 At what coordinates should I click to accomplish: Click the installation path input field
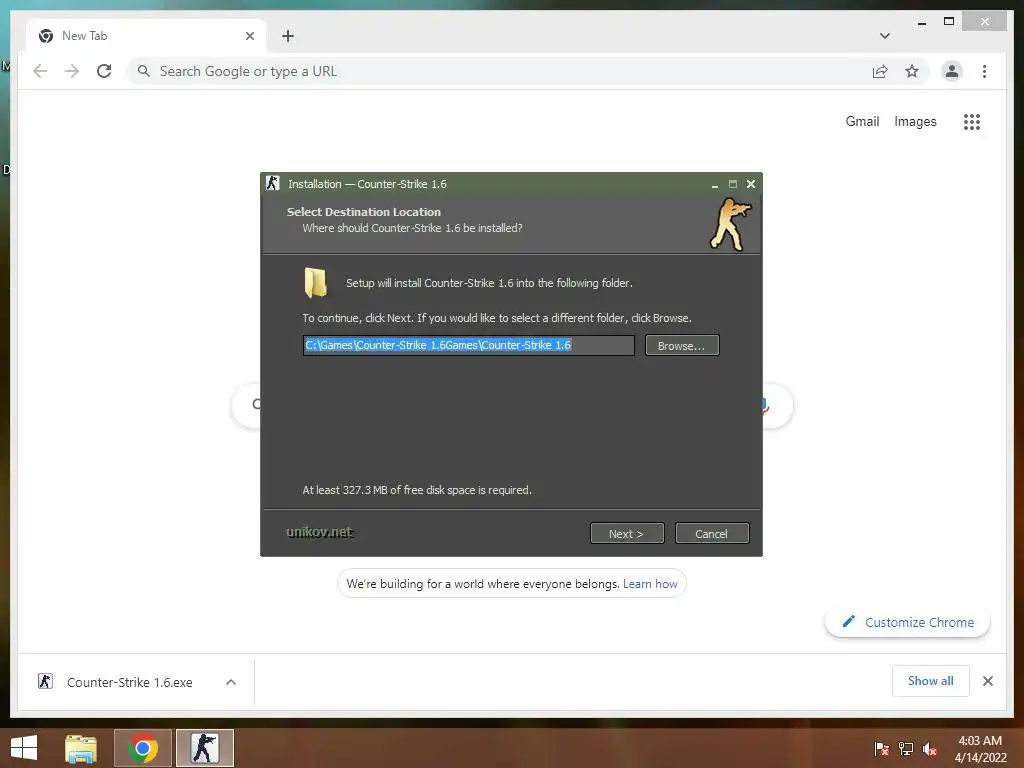point(468,345)
